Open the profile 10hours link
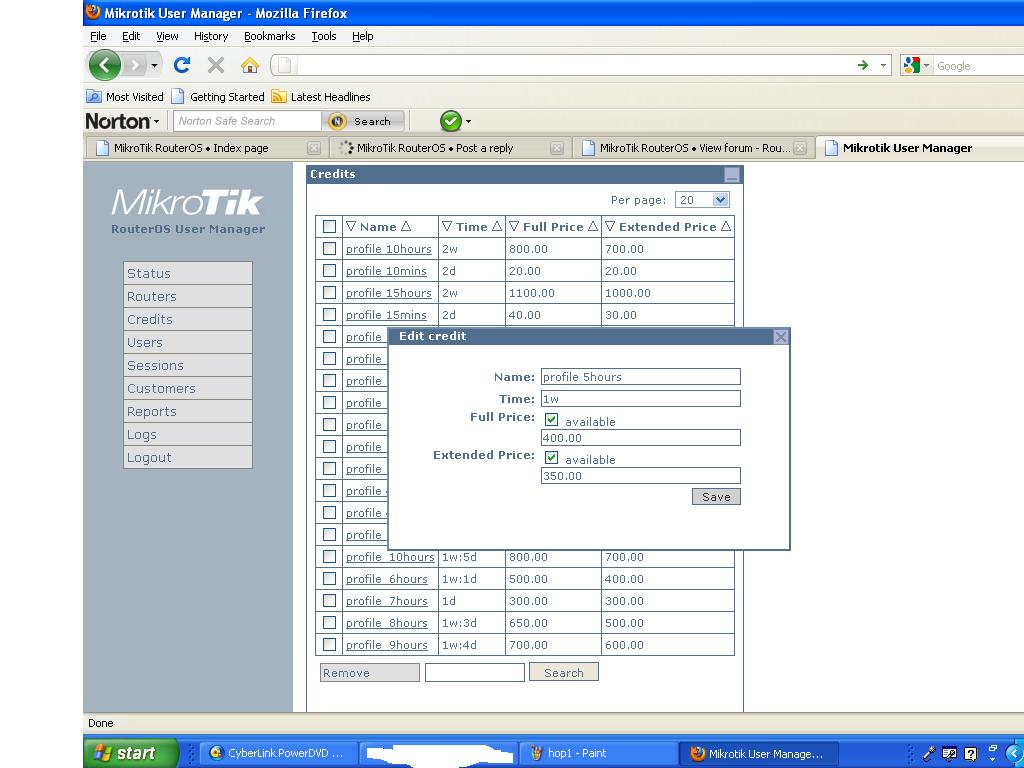Viewport: 1024px width, 768px height. click(389, 249)
